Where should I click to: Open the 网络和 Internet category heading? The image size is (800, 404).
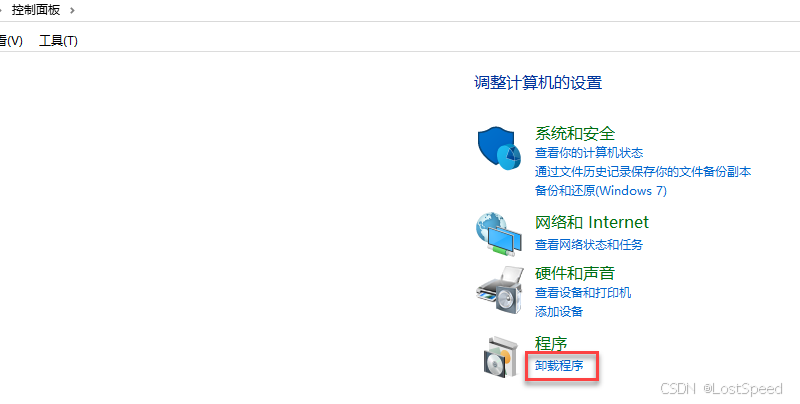pyautogui.click(x=591, y=222)
